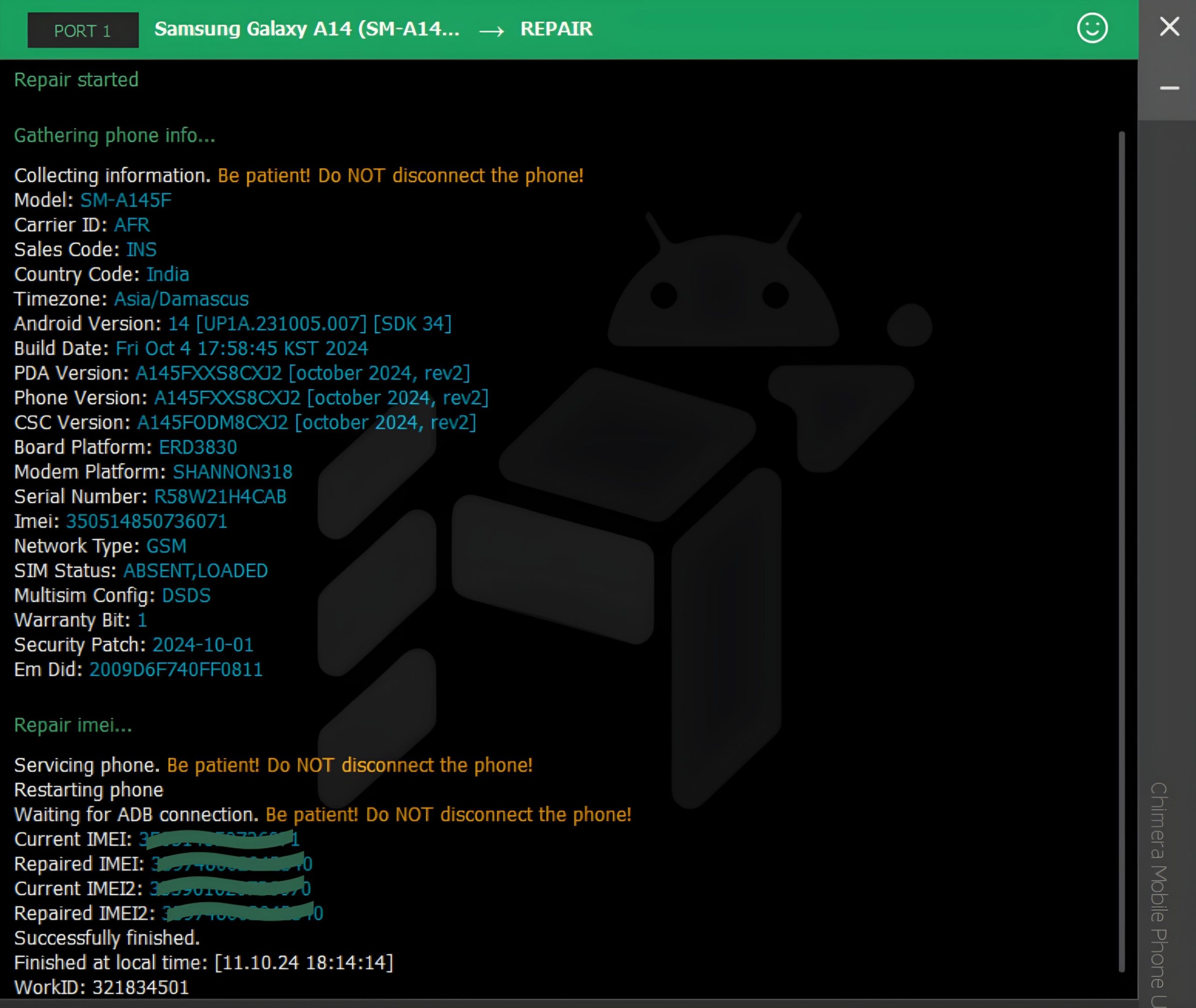Click the REPAIR label in the header
1196x1008 pixels.
point(556,29)
